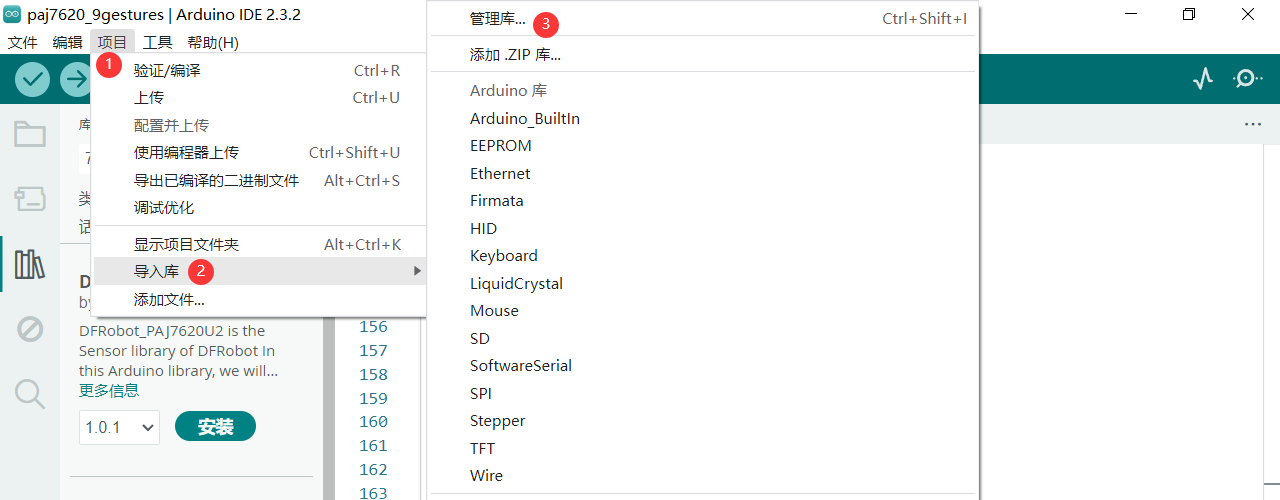This screenshot has width=1280, height=500.
Task: Choose 使用编程器上传 menu entry
Action: point(259,152)
